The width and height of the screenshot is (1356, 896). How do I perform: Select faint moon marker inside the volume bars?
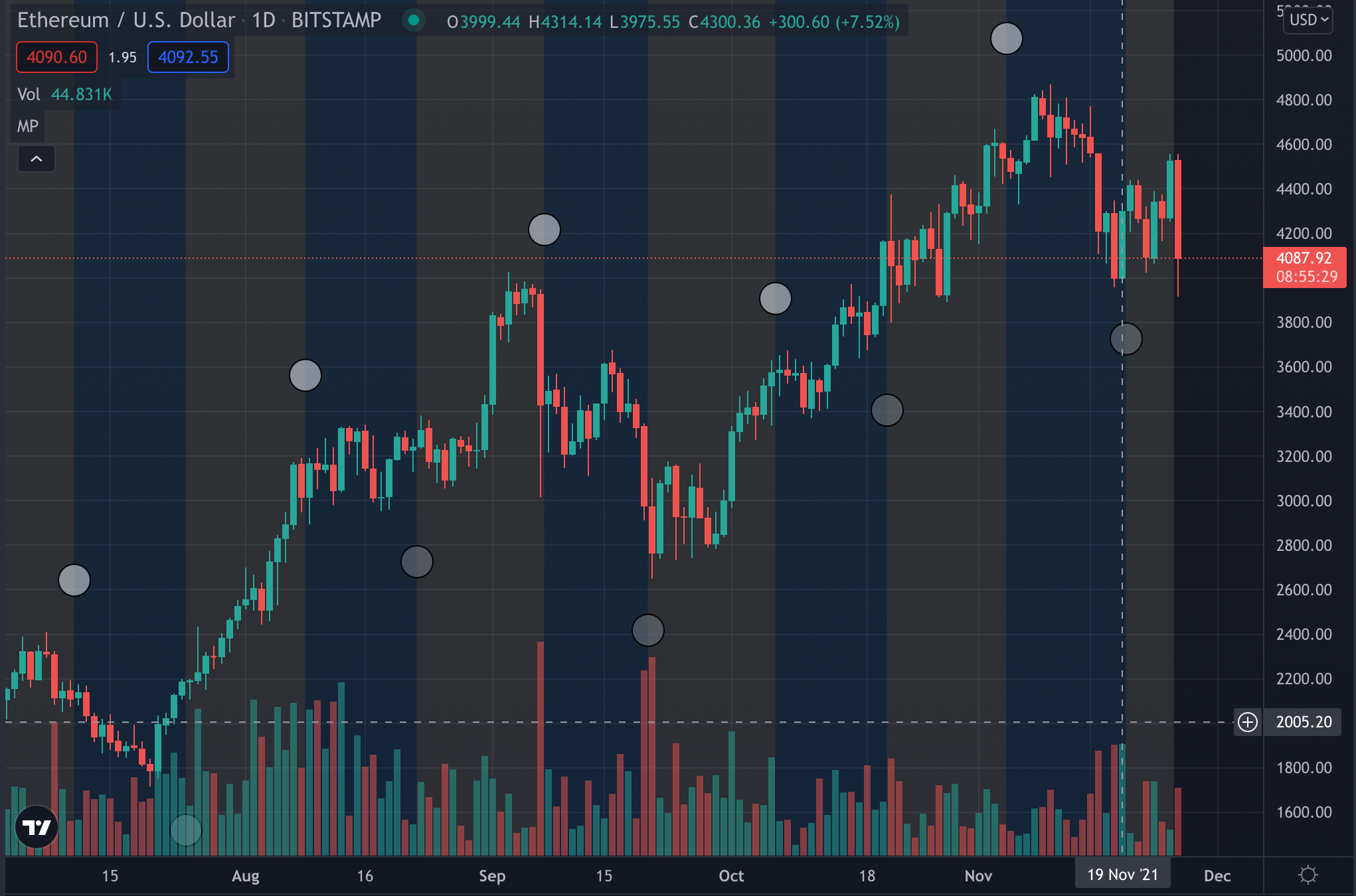pyautogui.click(x=186, y=830)
